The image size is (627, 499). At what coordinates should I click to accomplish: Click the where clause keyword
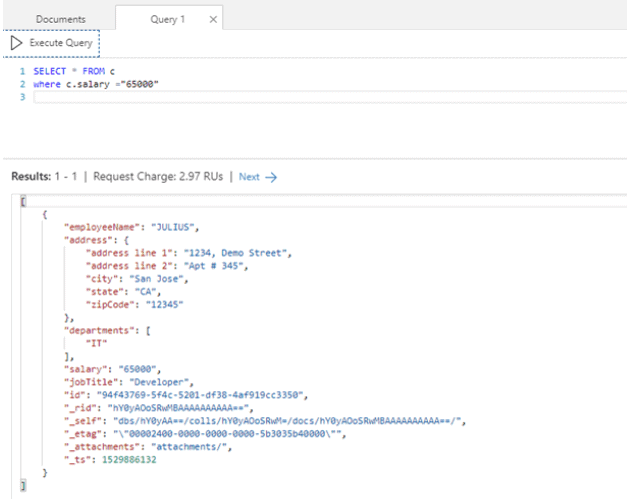pyautogui.click(x=47, y=84)
